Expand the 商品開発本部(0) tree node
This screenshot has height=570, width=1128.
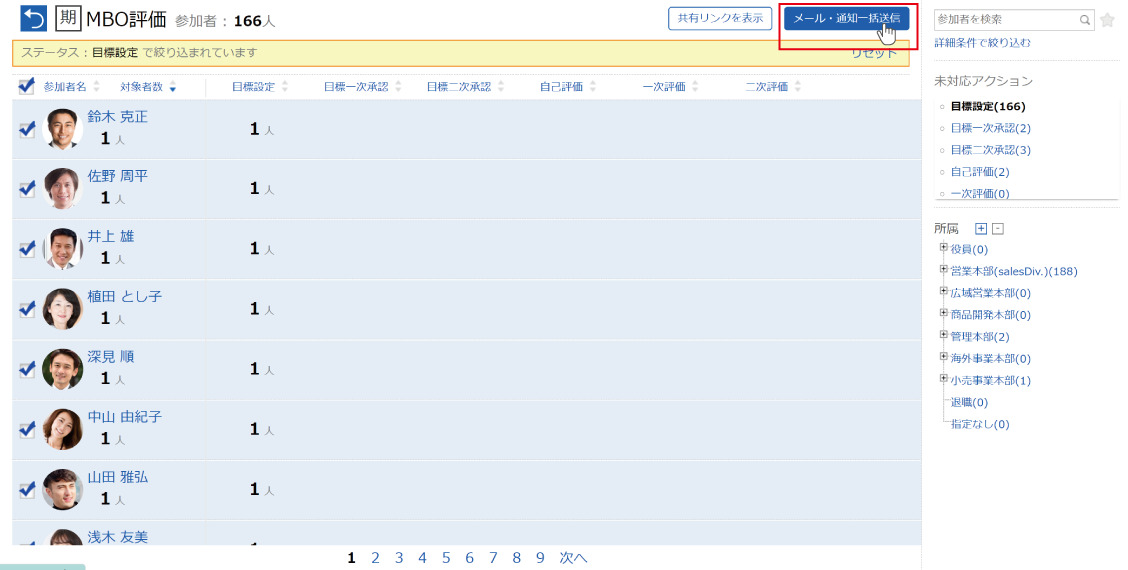click(x=944, y=312)
